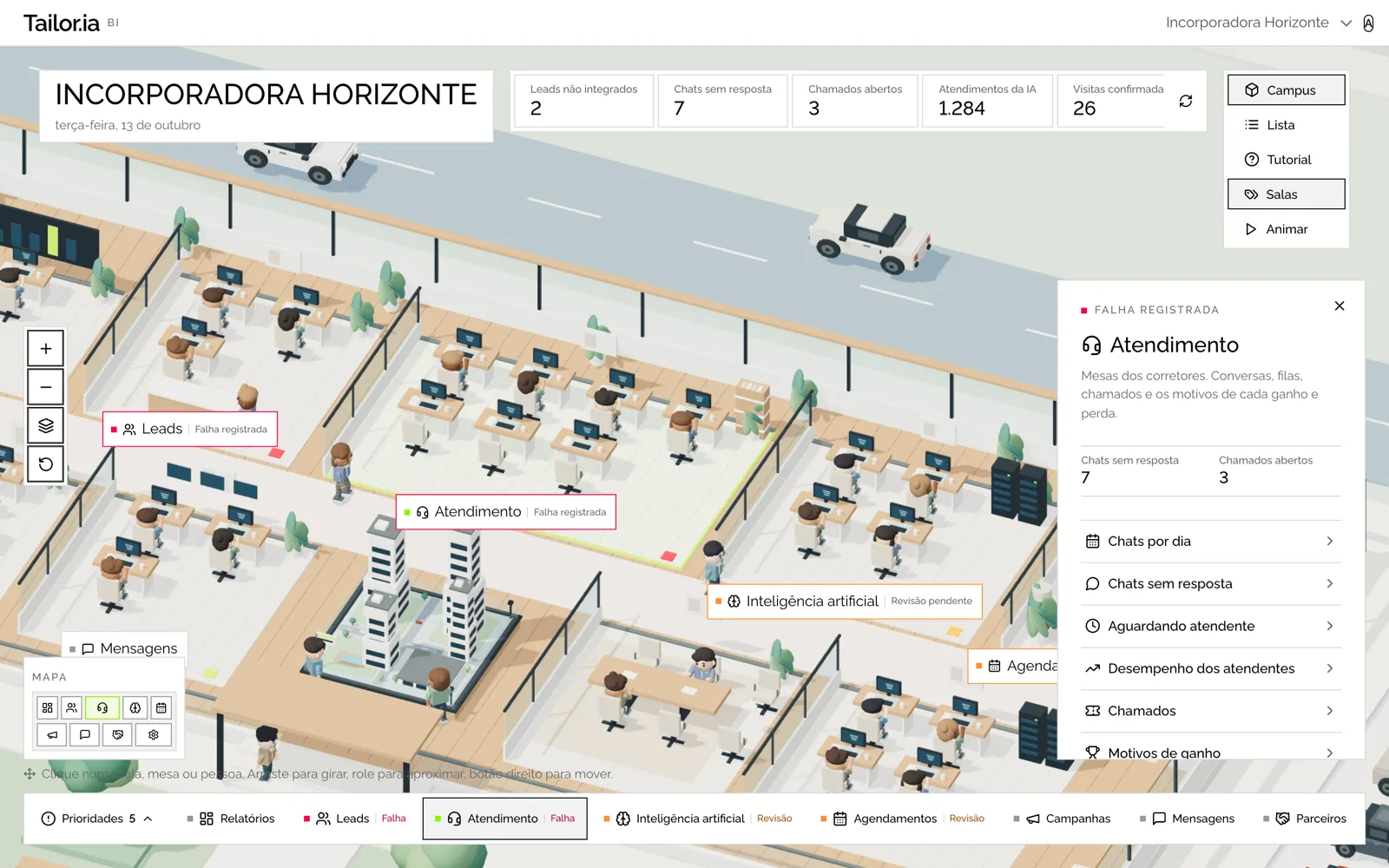This screenshot has width=1389, height=868.
Task: Open the Inteligência artificial bottom tab
Action: click(x=698, y=819)
